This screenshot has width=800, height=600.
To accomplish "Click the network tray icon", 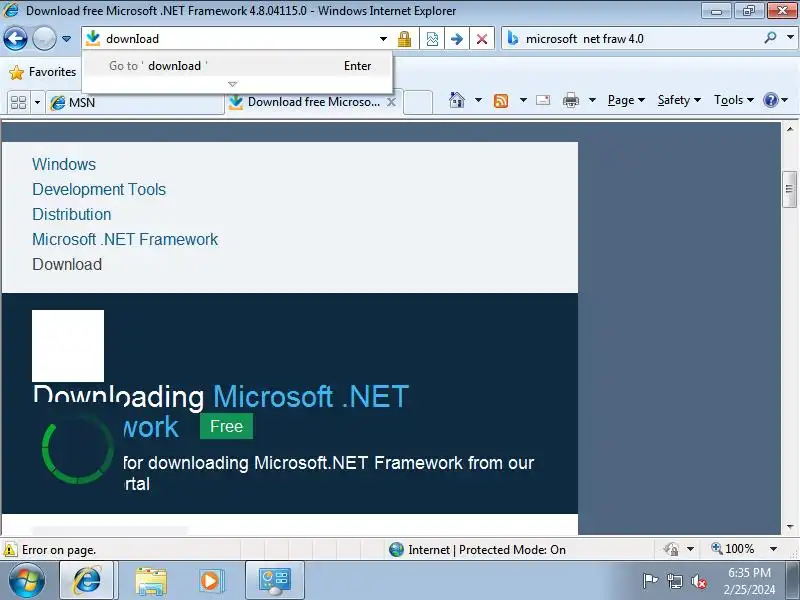I will tap(675, 581).
